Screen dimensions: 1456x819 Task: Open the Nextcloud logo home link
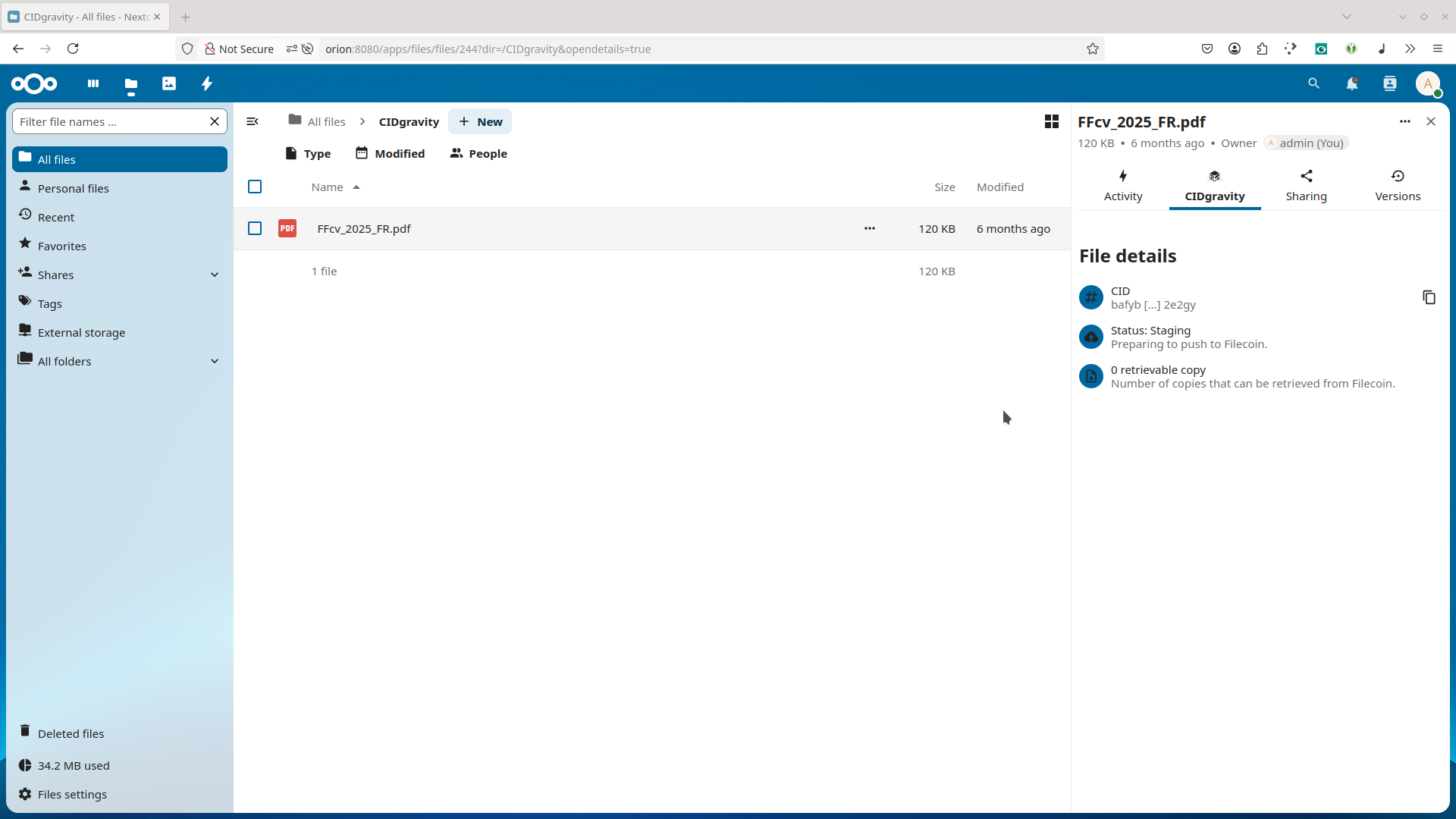pyautogui.click(x=34, y=83)
